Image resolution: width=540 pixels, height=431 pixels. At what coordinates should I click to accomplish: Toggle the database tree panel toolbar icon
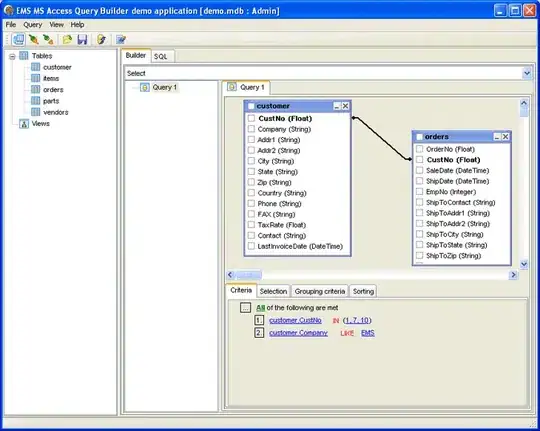[x=18, y=40]
